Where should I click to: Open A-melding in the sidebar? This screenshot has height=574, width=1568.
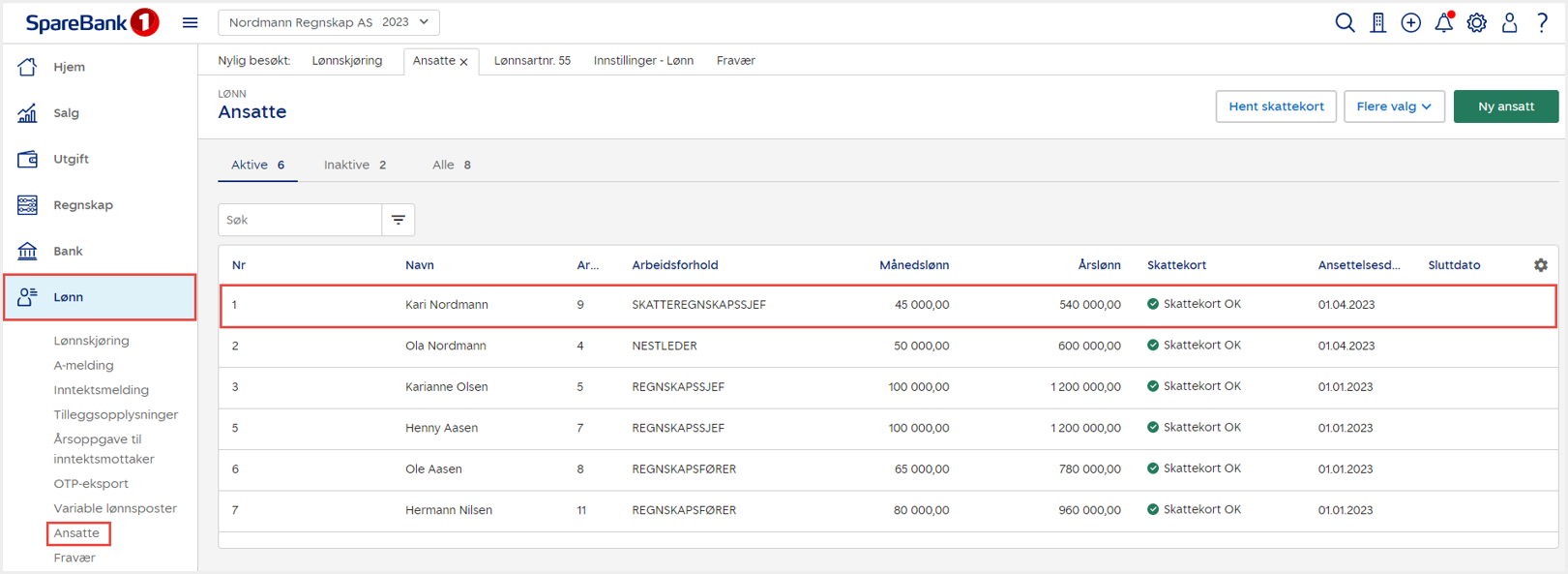(x=83, y=365)
